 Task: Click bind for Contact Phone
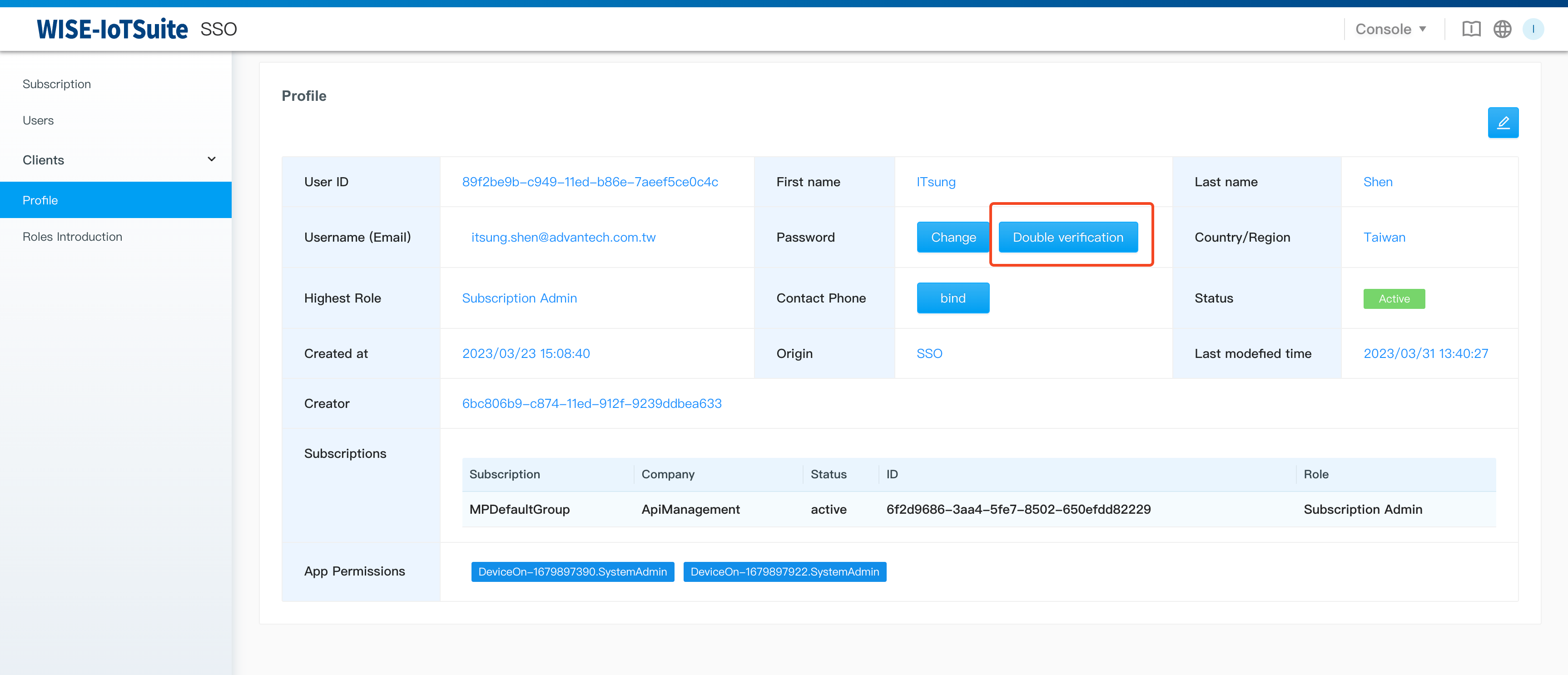953,298
